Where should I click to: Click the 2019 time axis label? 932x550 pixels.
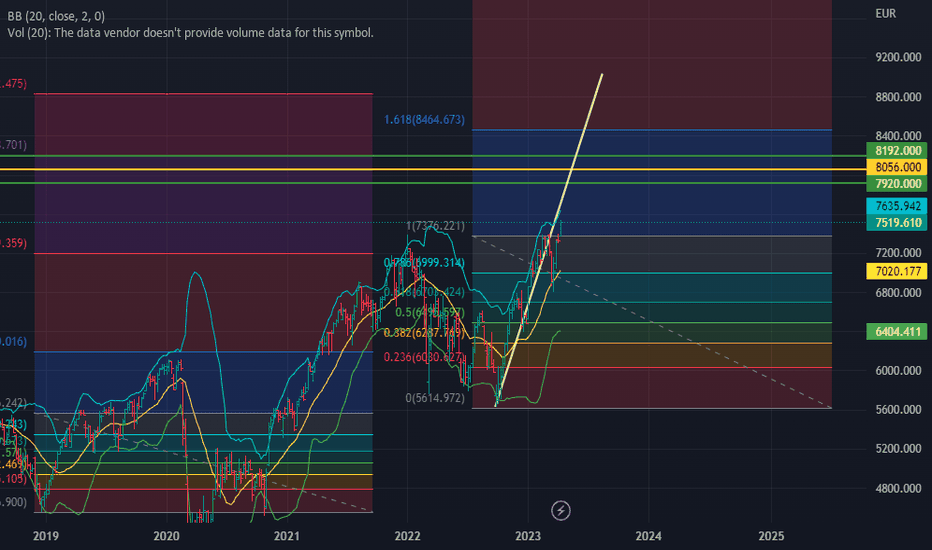pos(46,536)
